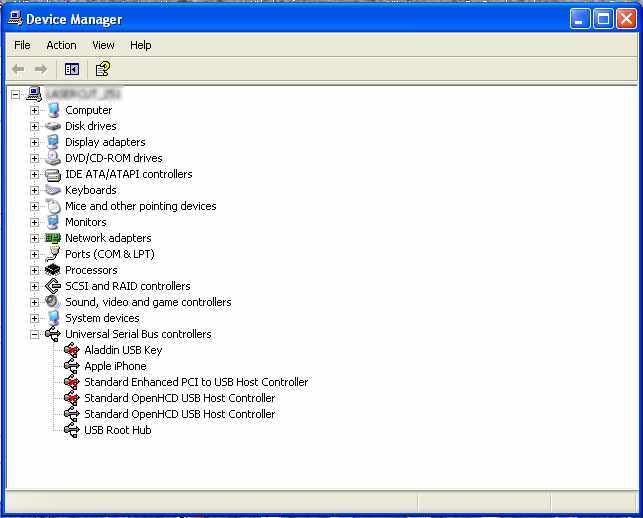Open the Action menu
This screenshot has width=643, height=518.
click(61, 45)
